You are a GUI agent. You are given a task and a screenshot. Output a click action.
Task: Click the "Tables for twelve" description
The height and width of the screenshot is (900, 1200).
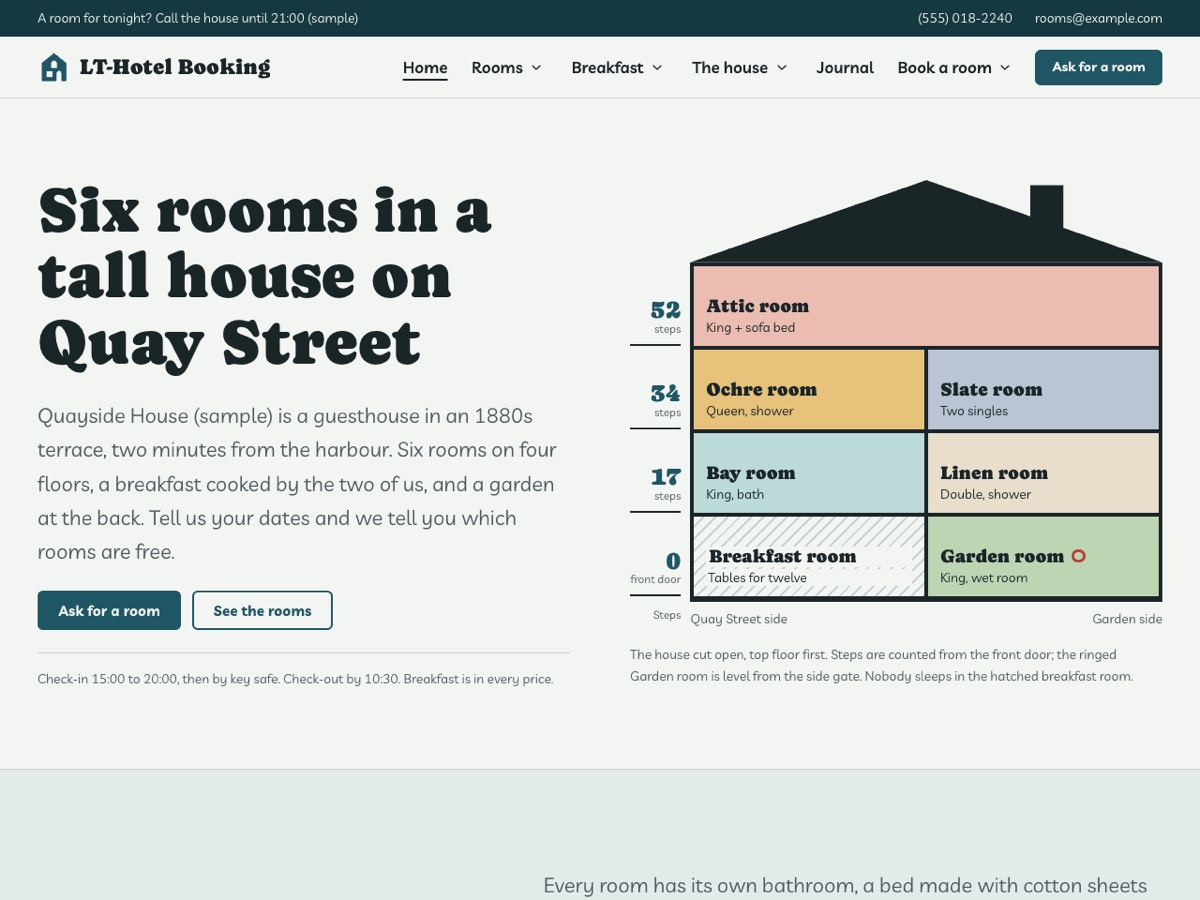(757, 578)
